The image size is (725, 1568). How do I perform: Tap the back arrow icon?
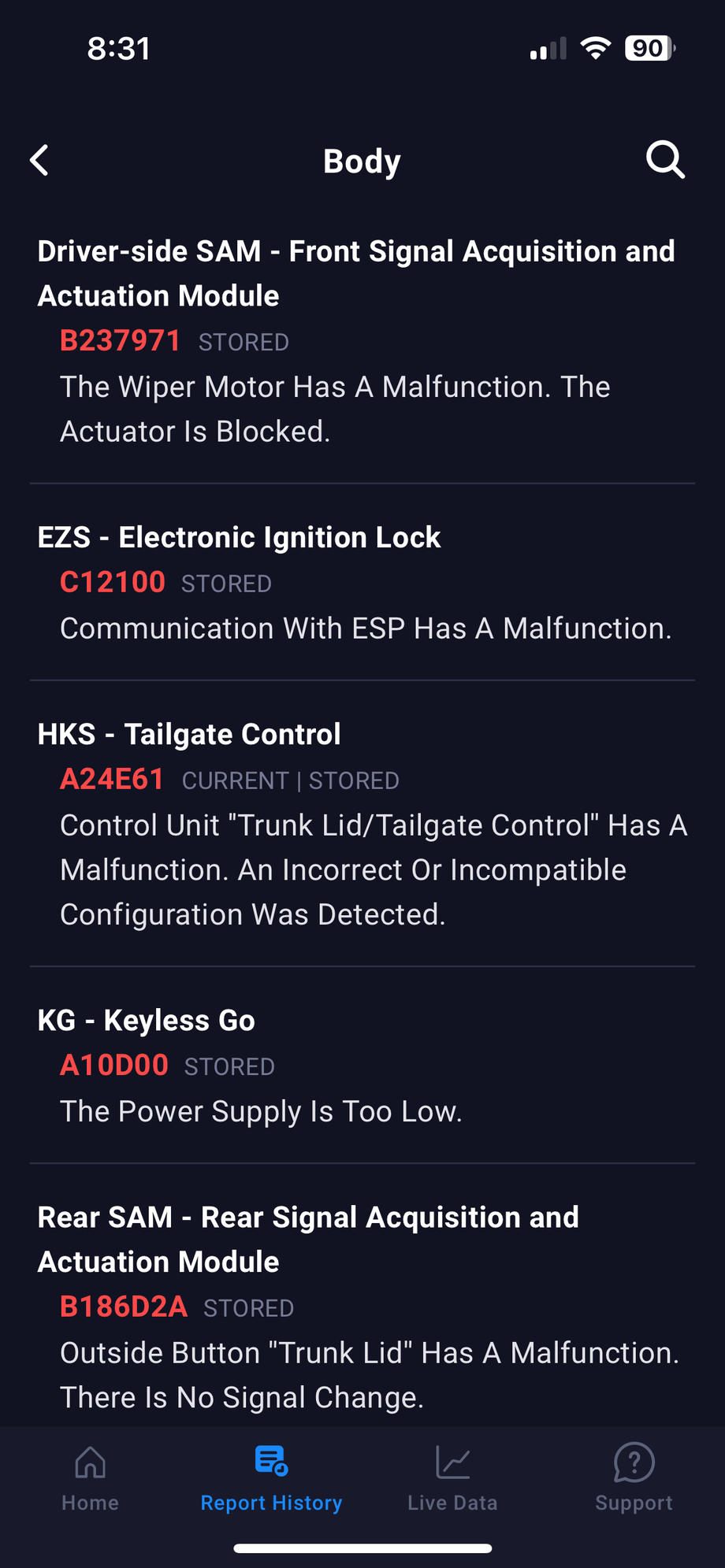39,160
